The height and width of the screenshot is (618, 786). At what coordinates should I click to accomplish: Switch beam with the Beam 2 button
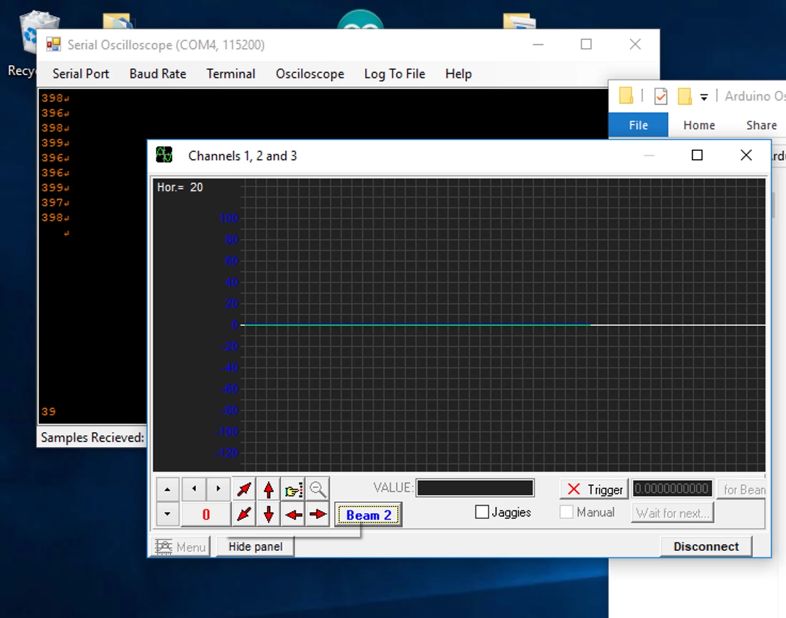[369, 515]
